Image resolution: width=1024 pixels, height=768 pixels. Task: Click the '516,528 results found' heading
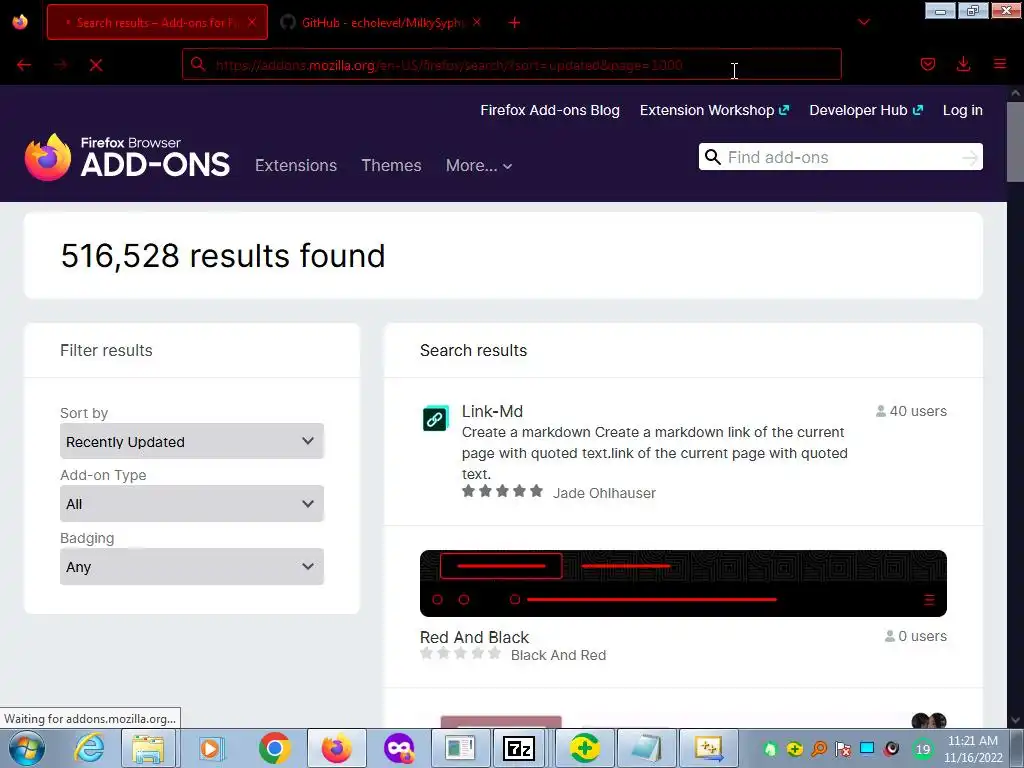(x=223, y=255)
